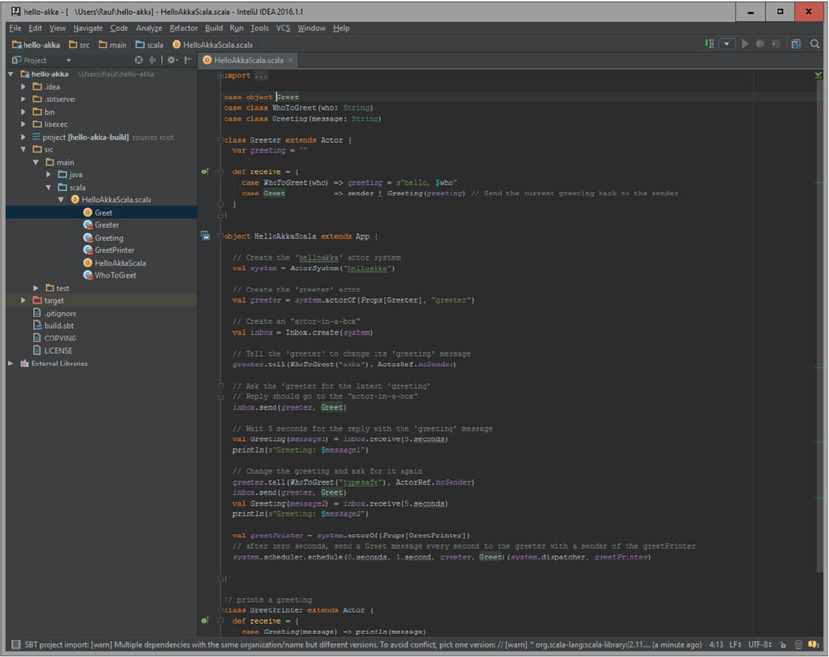829x657 pixels.
Task: Click the Scroll from Source icon
Action: click(x=139, y=60)
